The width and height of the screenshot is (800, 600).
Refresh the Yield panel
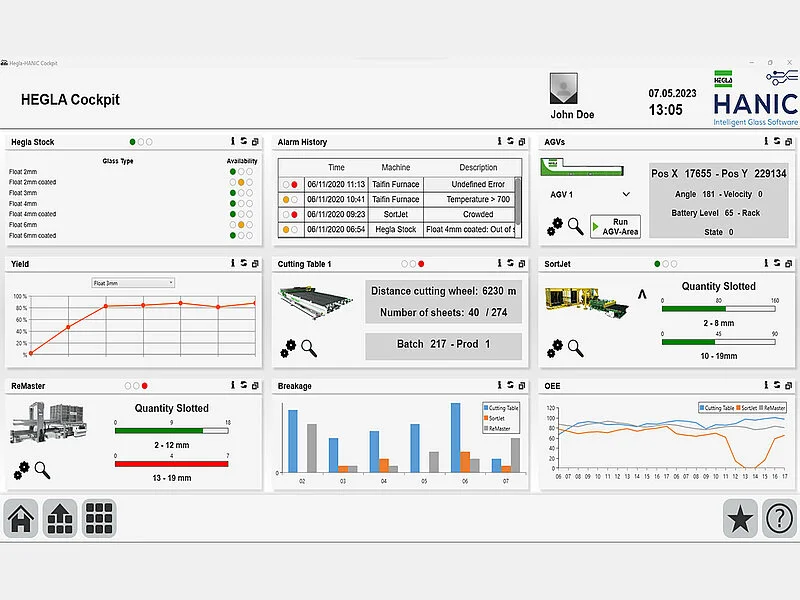244,263
